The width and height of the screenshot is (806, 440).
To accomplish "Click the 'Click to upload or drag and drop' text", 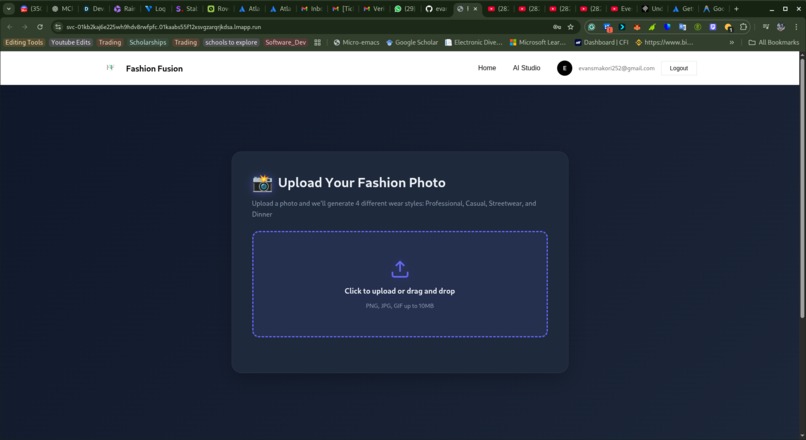I will click(399, 291).
